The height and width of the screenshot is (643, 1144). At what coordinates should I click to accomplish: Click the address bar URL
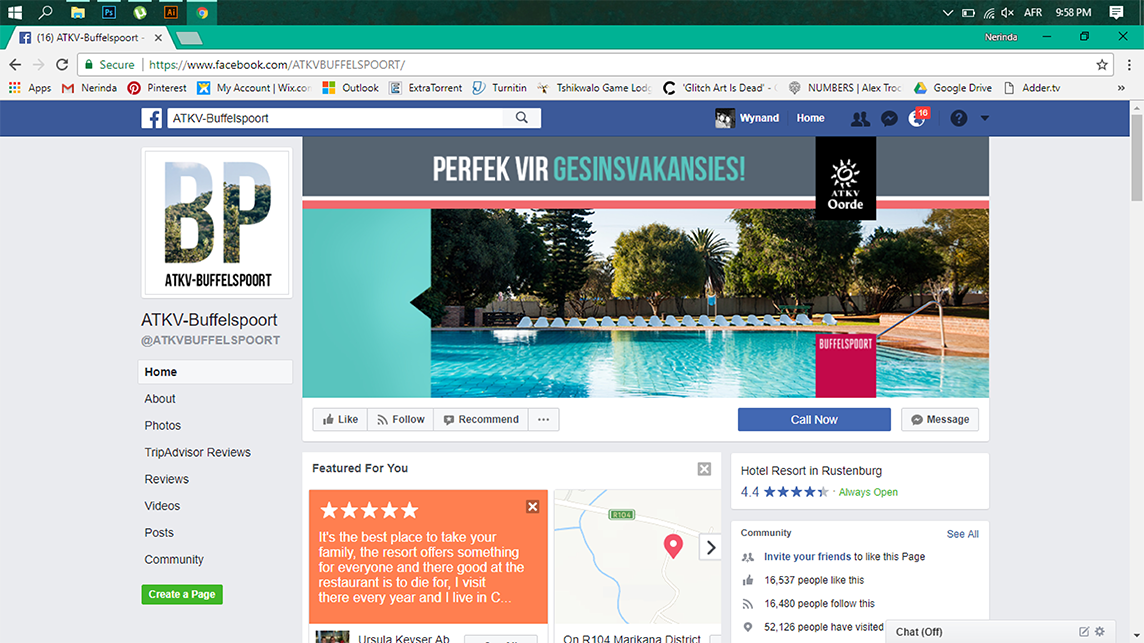click(277, 65)
